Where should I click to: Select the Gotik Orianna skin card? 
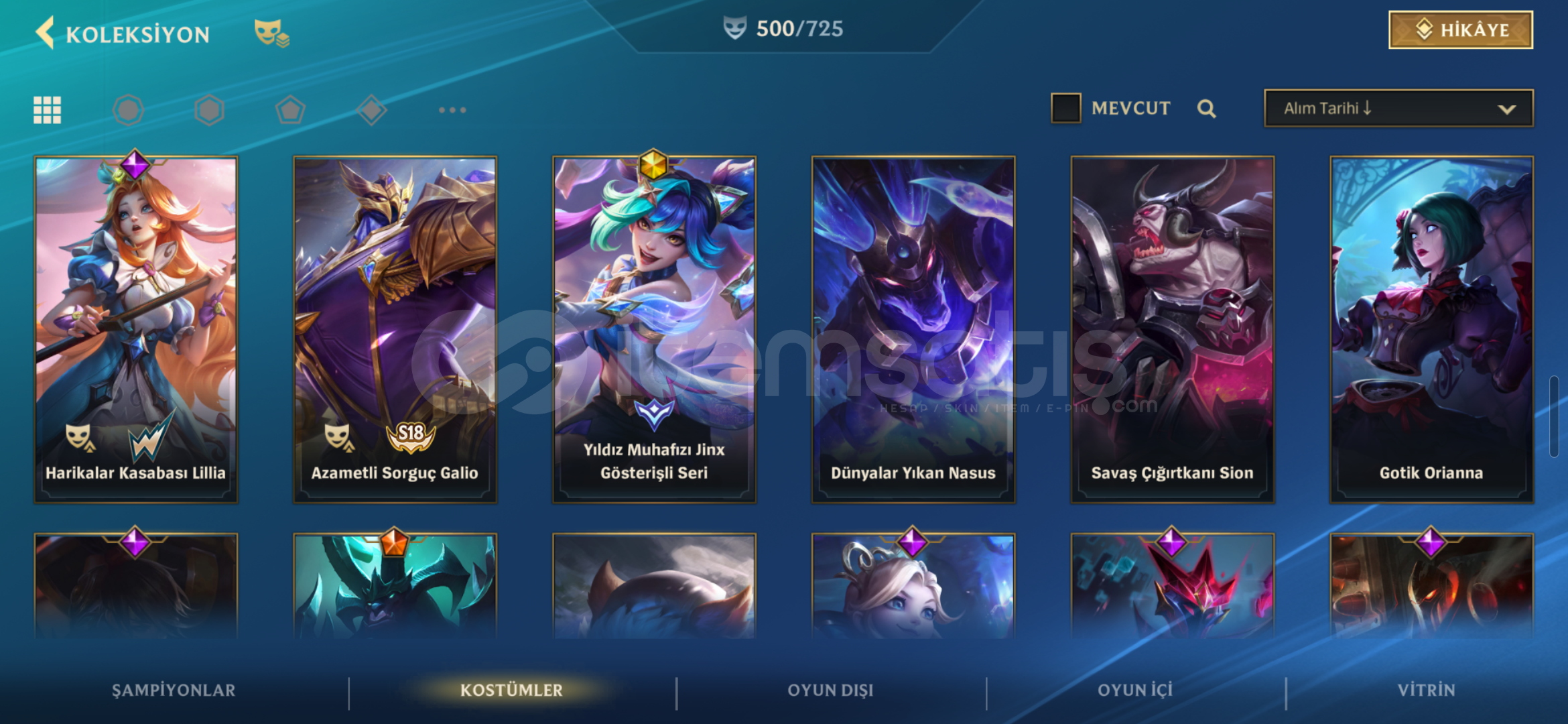click(1431, 330)
